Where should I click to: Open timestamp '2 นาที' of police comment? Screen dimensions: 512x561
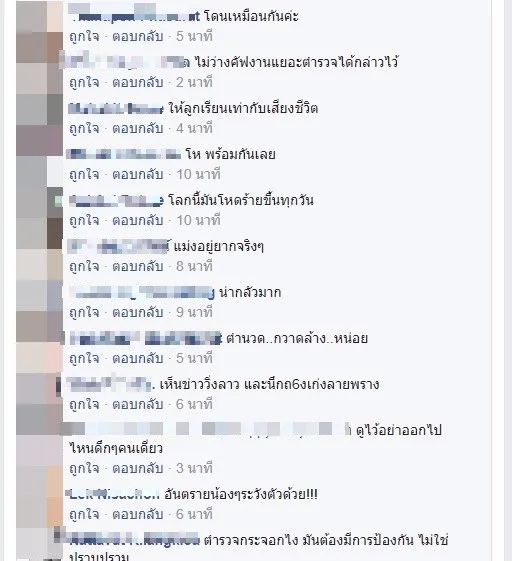[x=194, y=83]
